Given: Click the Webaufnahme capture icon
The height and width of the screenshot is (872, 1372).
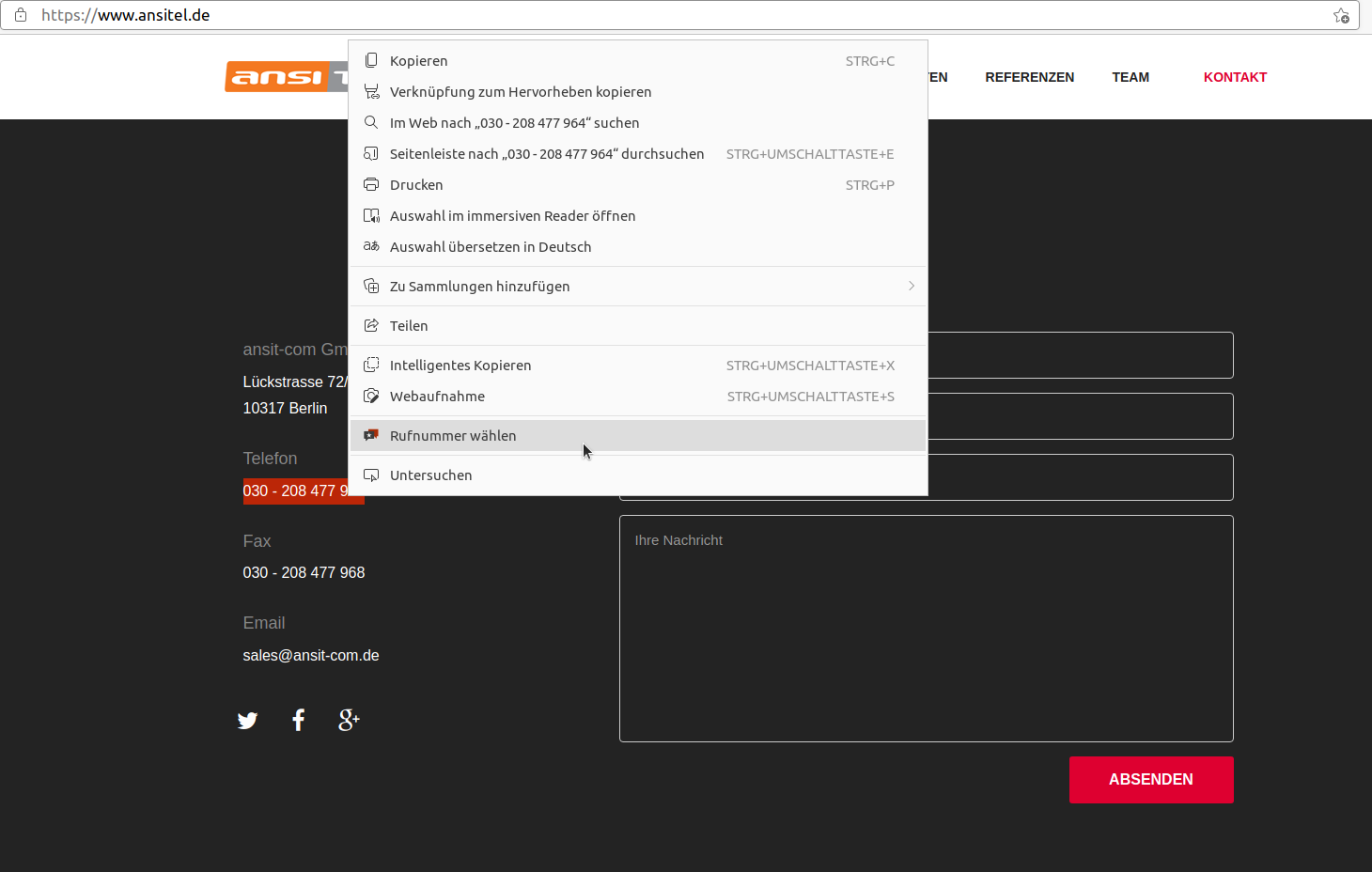Looking at the screenshot, I should click(371, 396).
